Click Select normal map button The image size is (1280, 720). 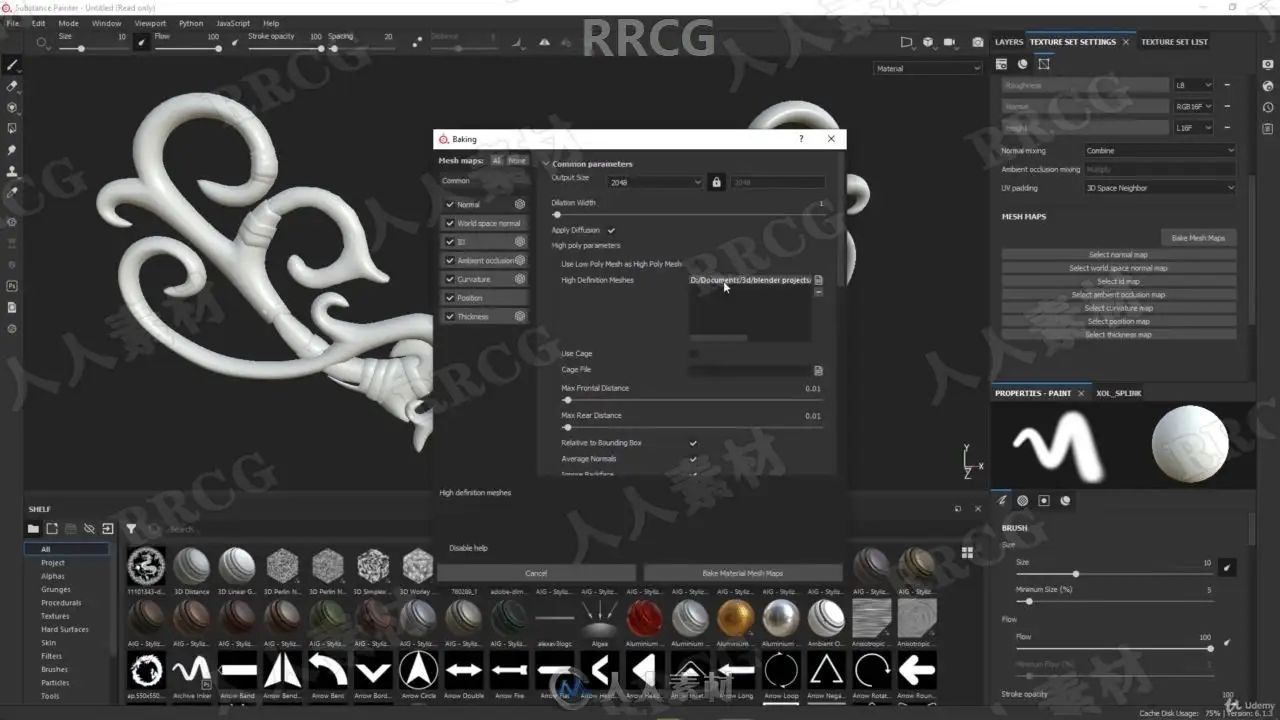point(1119,255)
